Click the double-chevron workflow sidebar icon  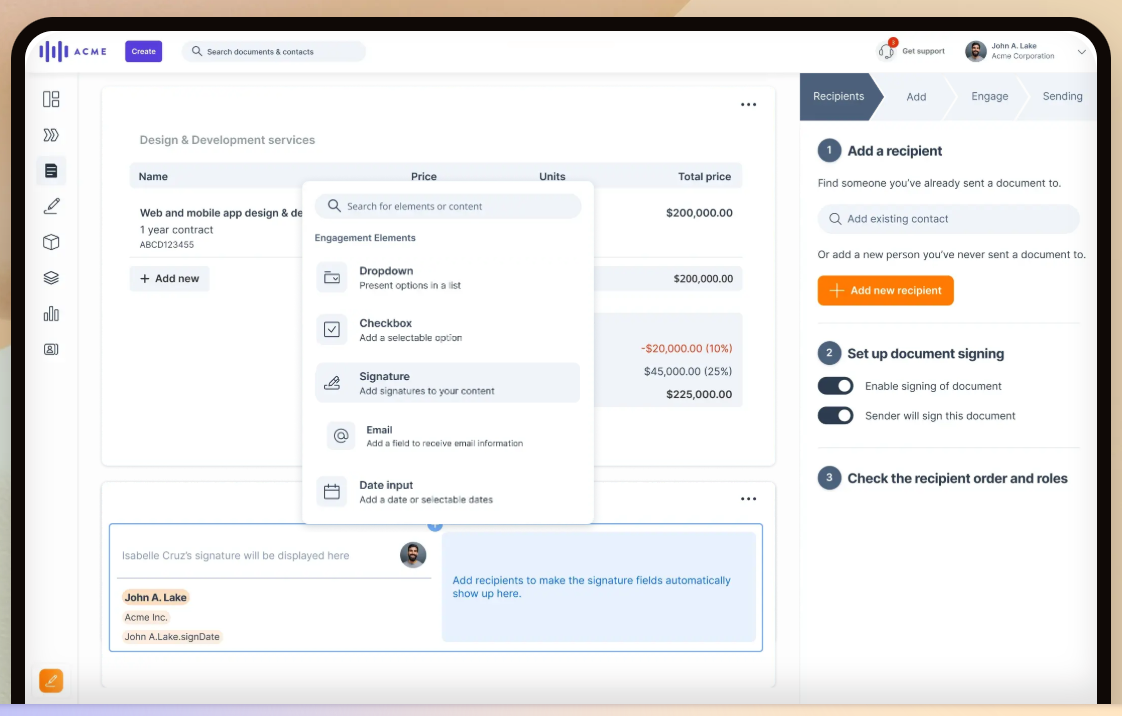coord(51,134)
